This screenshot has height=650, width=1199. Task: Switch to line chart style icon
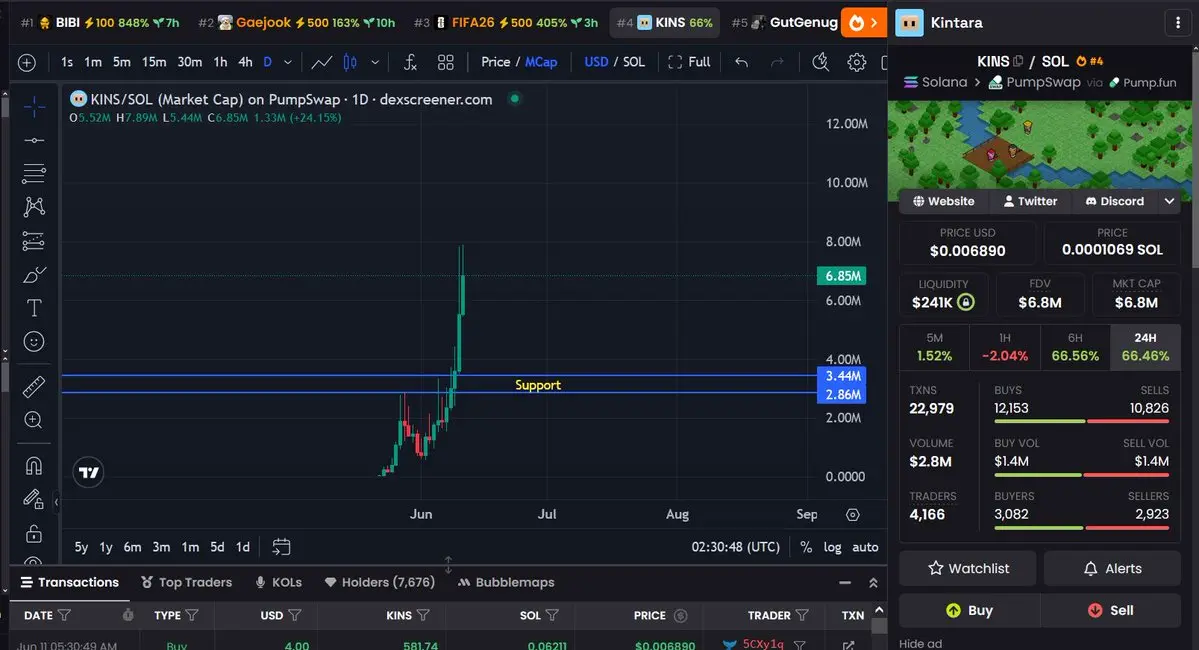[322, 62]
